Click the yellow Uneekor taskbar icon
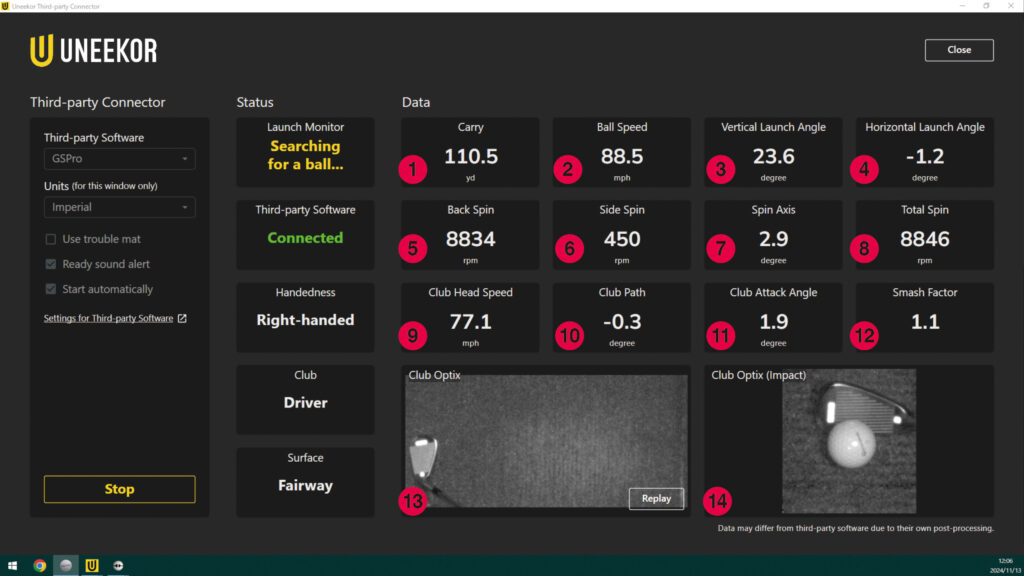The width and height of the screenshot is (1024, 576). click(x=91, y=565)
